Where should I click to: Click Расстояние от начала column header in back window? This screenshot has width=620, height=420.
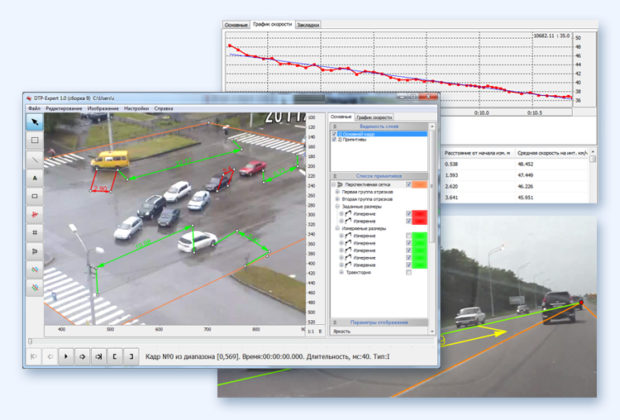pos(478,153)
